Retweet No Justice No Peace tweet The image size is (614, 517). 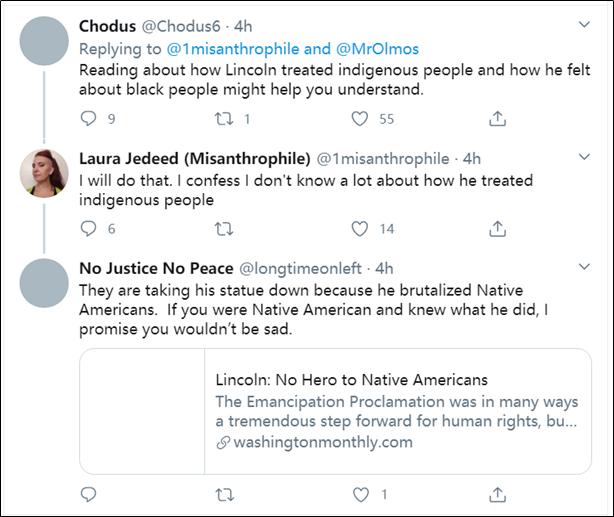225,494
